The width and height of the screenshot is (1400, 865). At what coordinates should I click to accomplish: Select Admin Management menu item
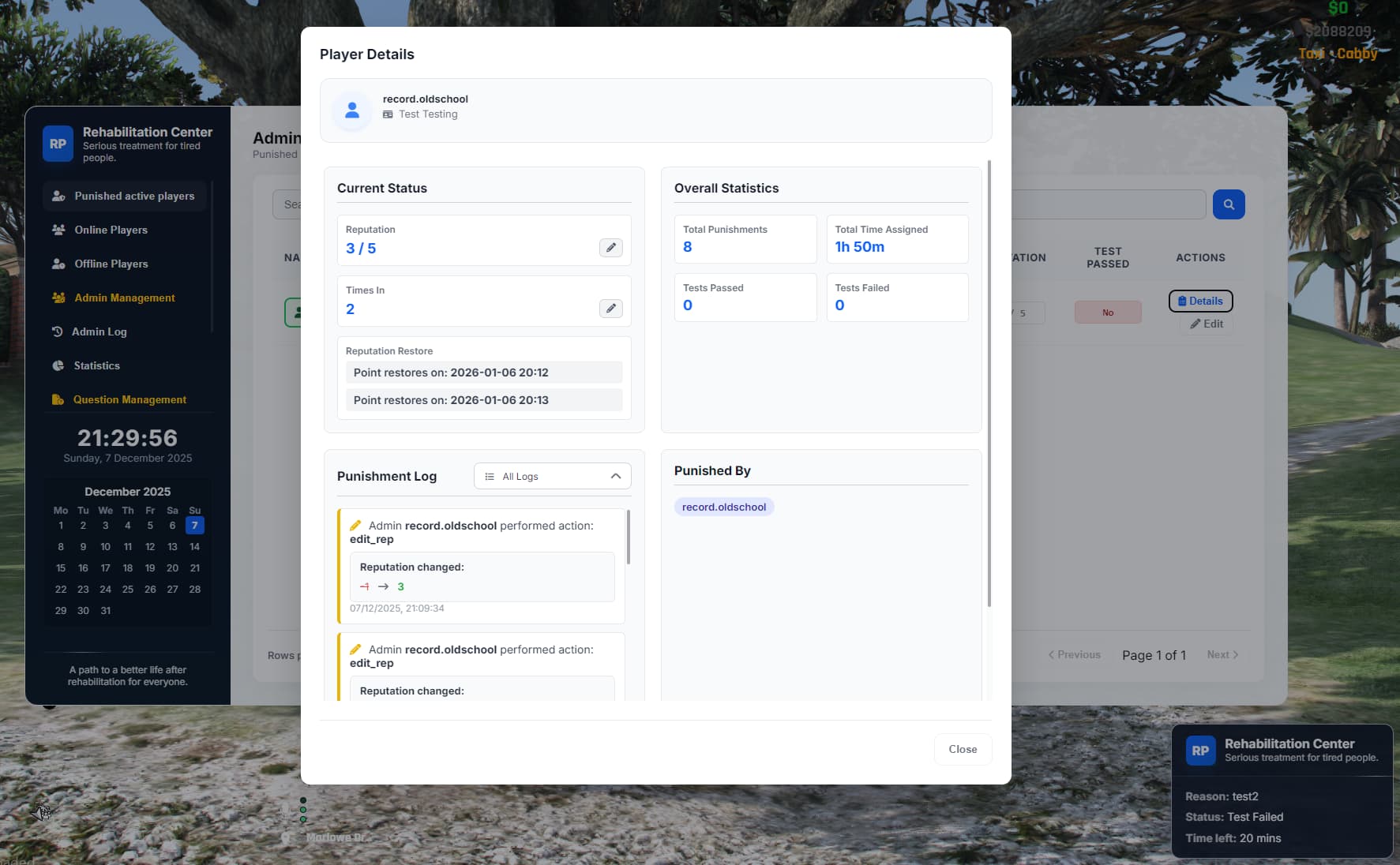click(124, 298)
